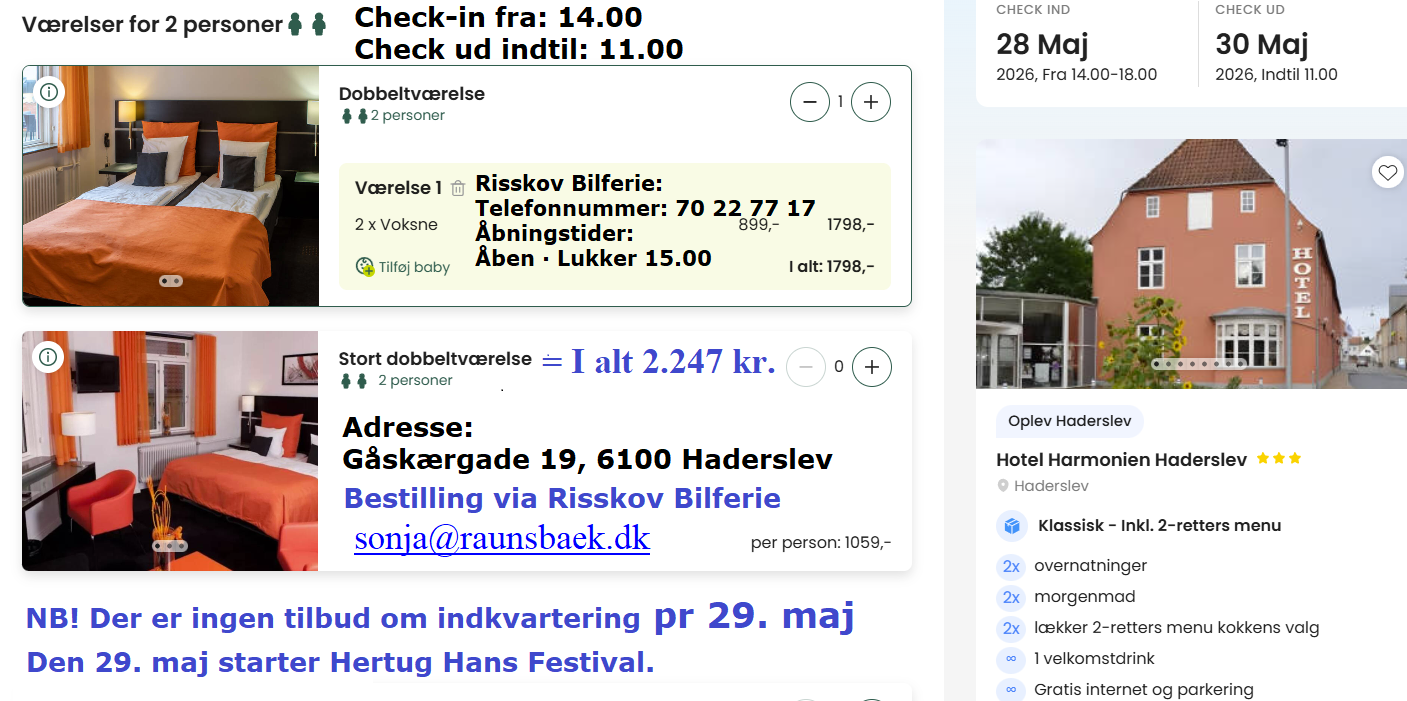Open Hotel Harmonien Haderslev title link
Image resolution: width=1407 pixels, height=701 pixels.
1121,460
